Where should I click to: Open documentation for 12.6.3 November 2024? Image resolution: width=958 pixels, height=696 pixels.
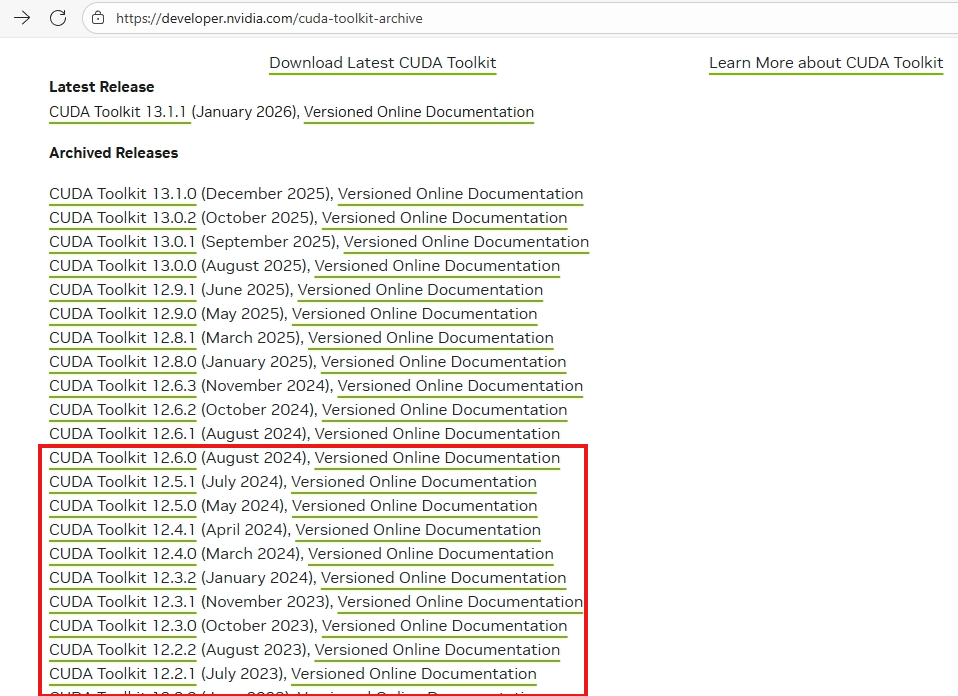pyautogui.click(x=460, y=386)
